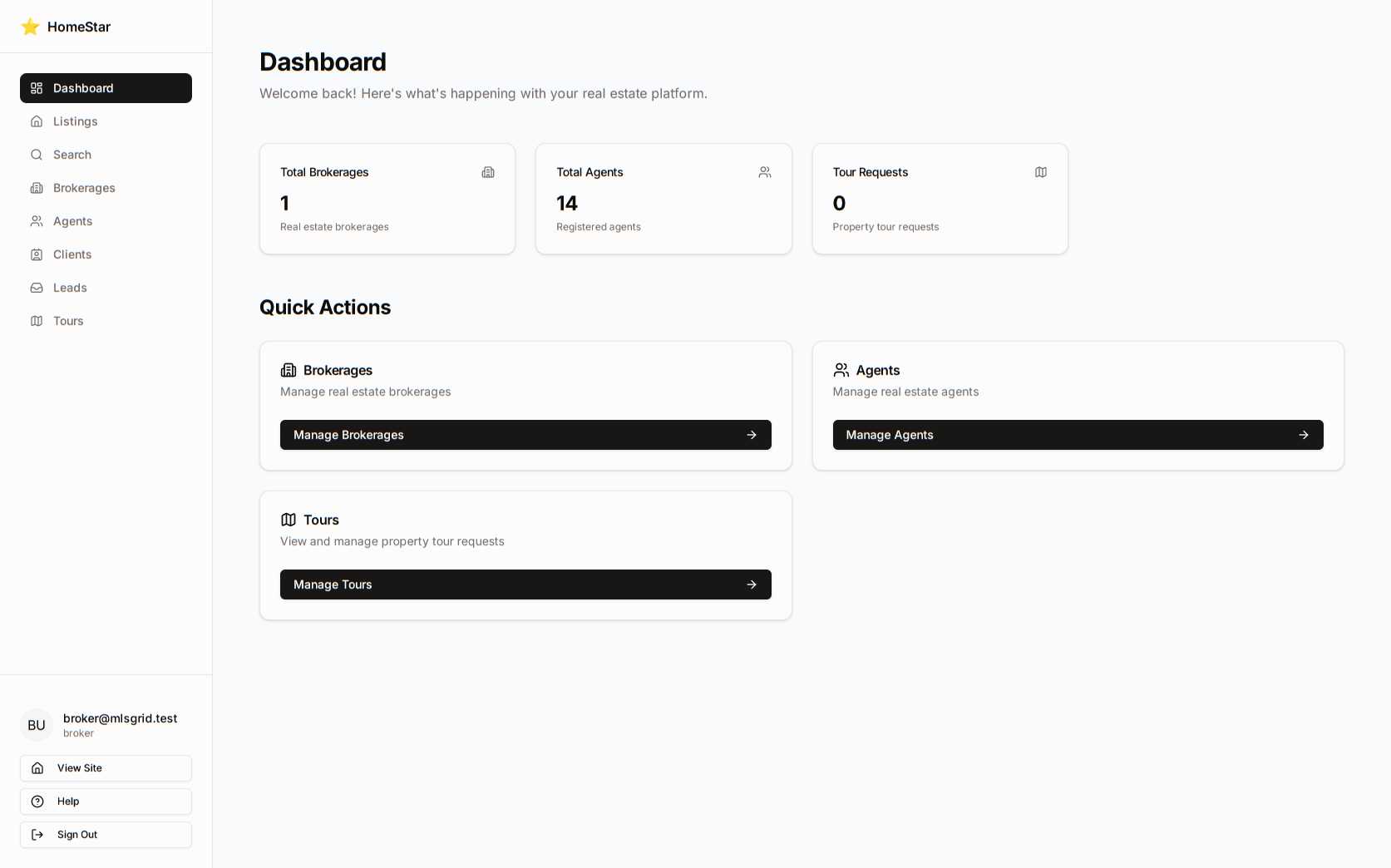
Task: Click the arrow icon on Manage Agents
Action: click(1304, 435)
